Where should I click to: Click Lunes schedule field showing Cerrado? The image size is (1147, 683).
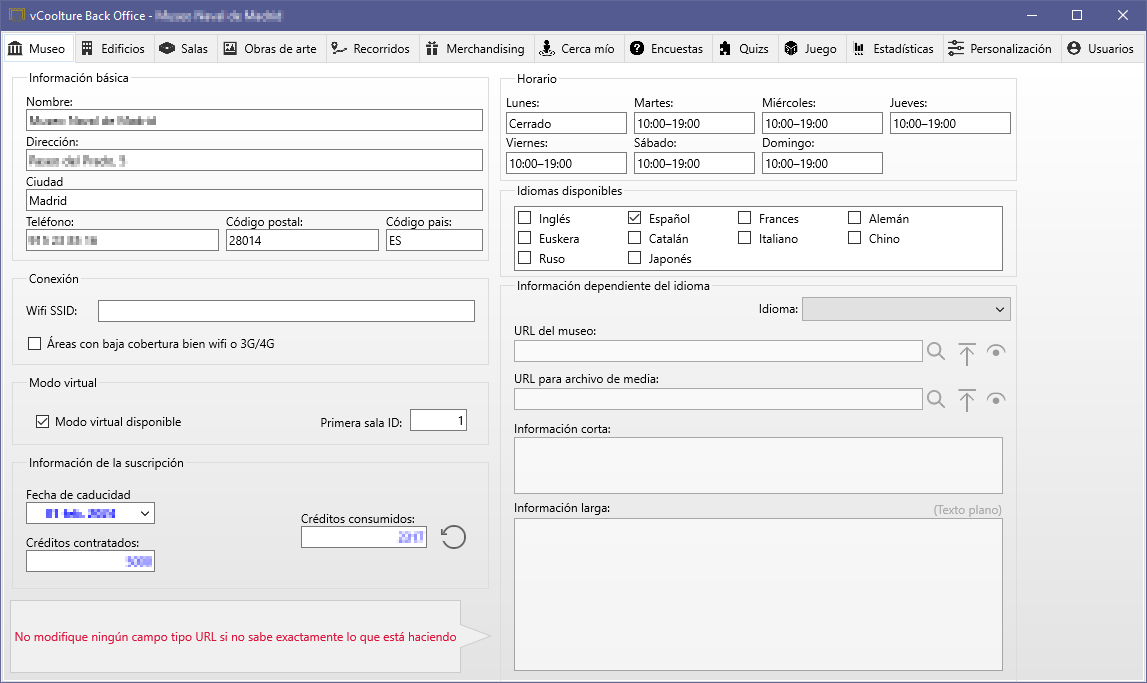click(566, 123)
